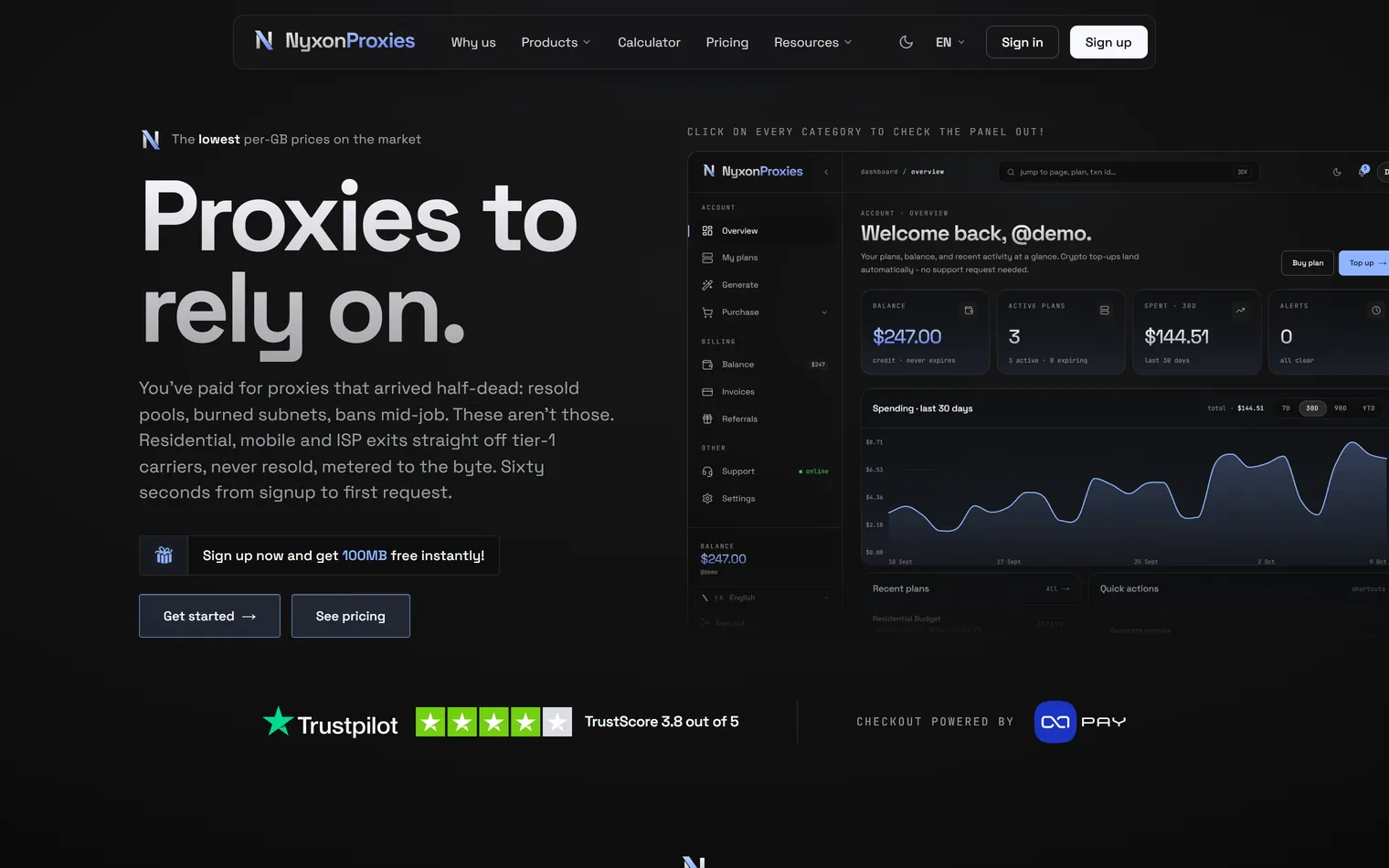The width and height of the screenshot is (1389, 868).
Task: Click the stacked-plans icon on Active Plans card
Action: 1105,311
